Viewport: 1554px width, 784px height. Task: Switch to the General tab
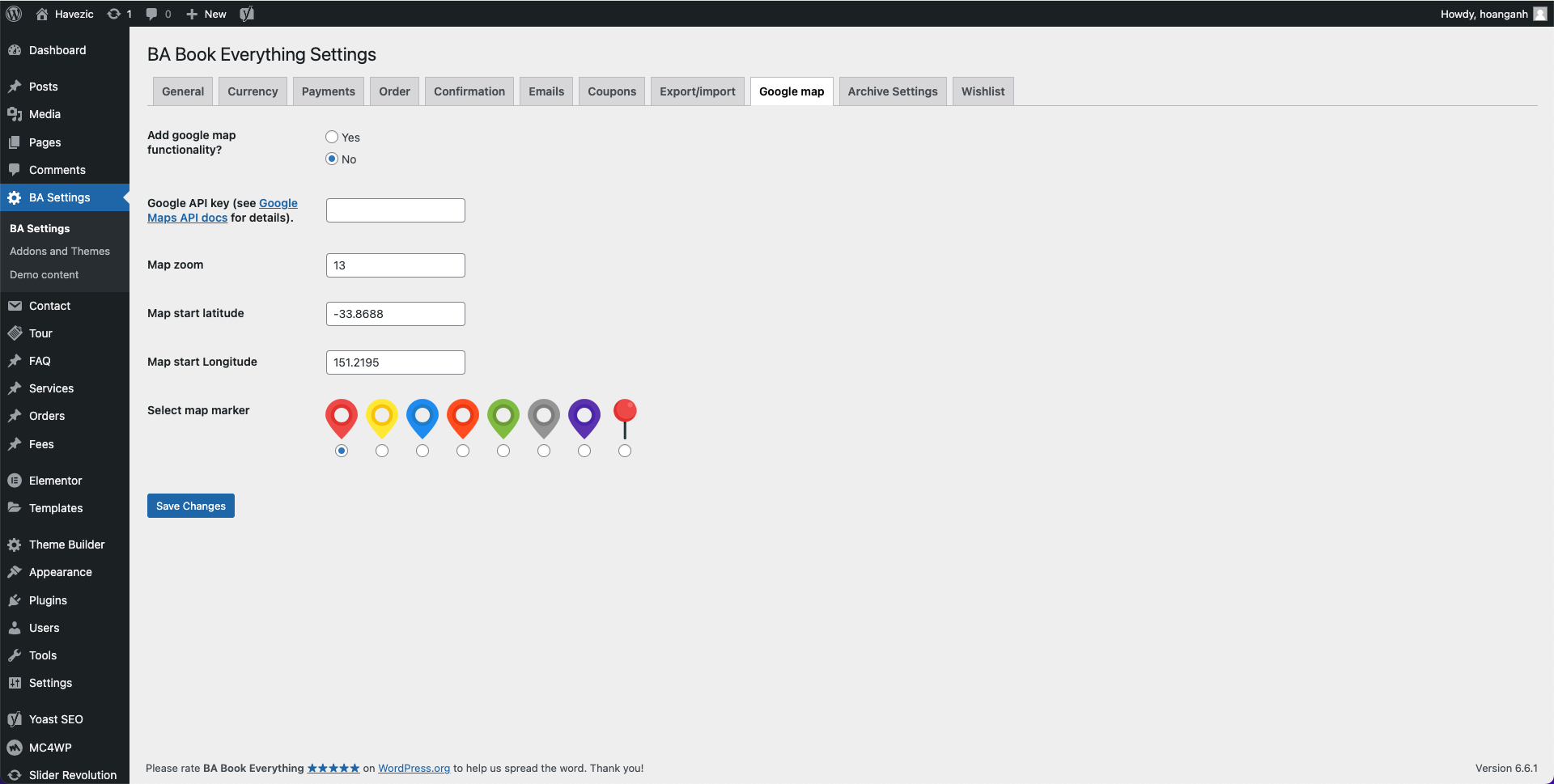tap(183, 91)
